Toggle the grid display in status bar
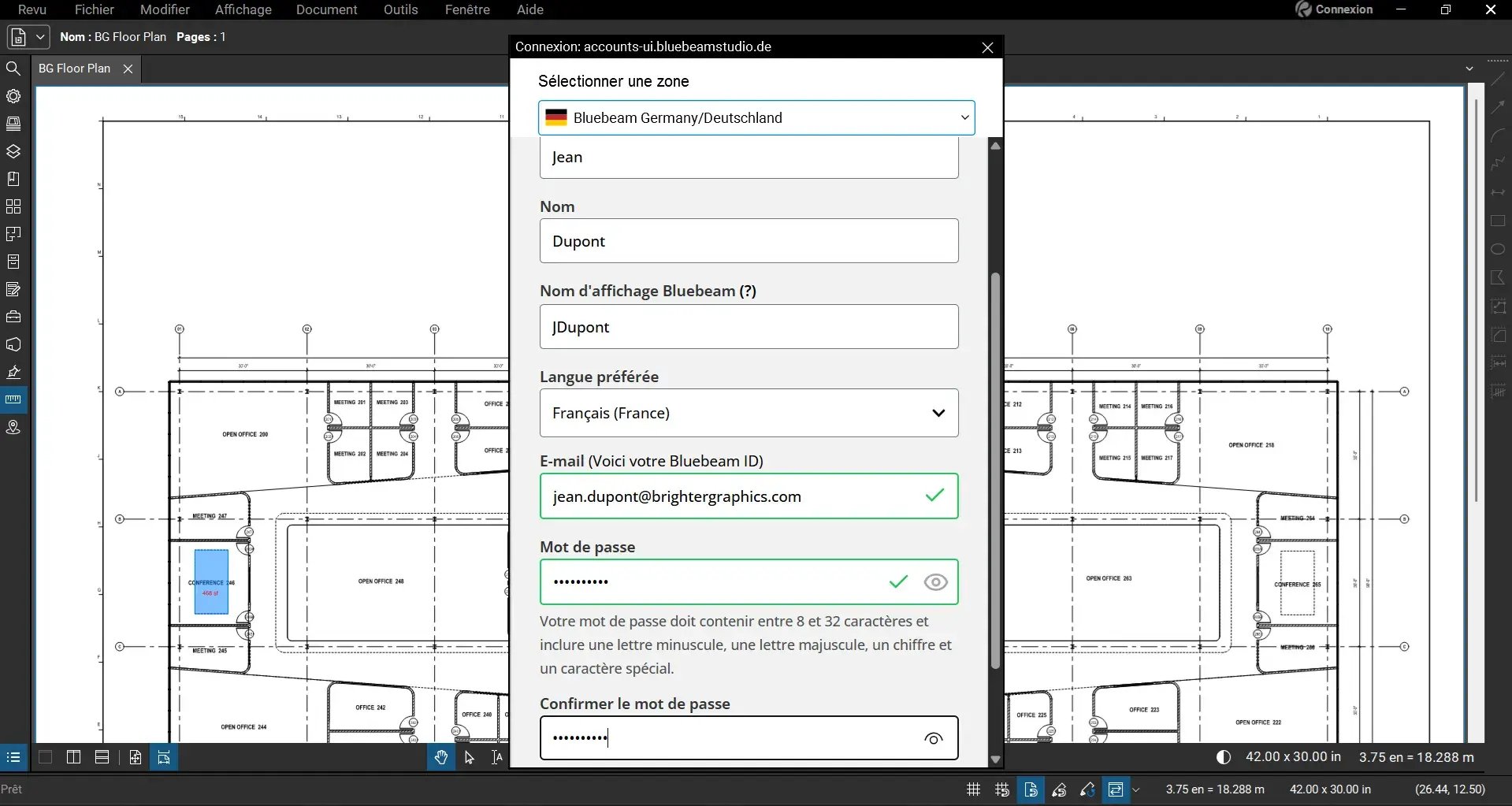The width and height of the screenshot is (1512, 806). [x=973, y=789]
